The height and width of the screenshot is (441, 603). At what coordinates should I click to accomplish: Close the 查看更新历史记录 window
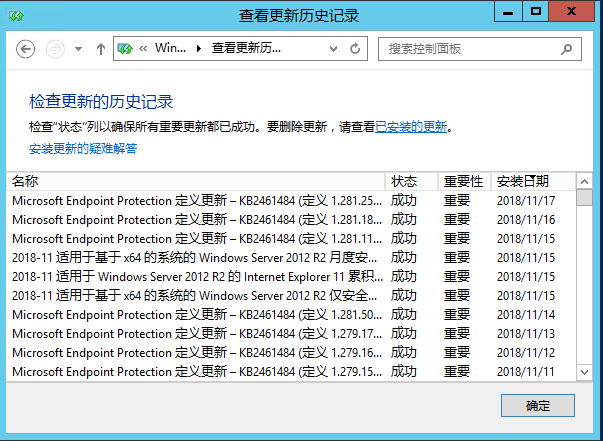pyautogui.click(x=571, y=12)
